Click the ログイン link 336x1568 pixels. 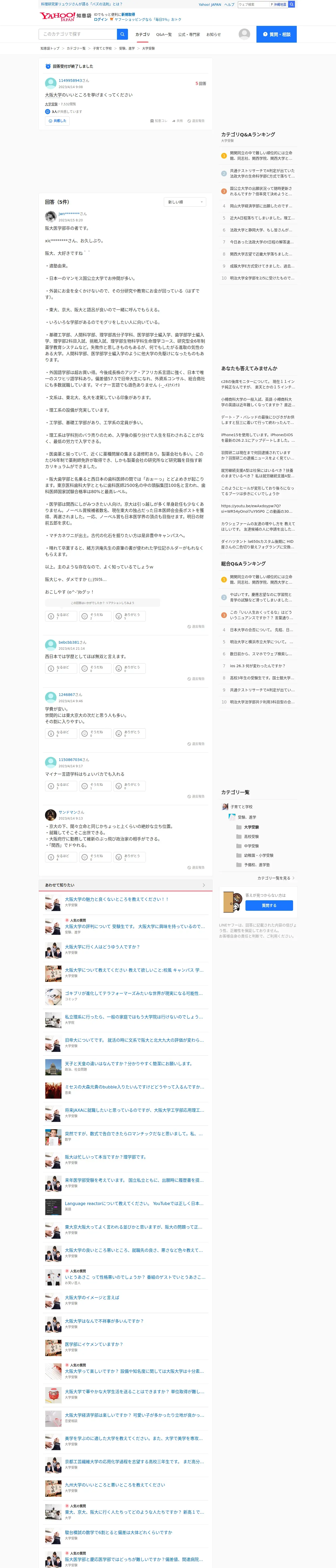click(x=101, y=20)
